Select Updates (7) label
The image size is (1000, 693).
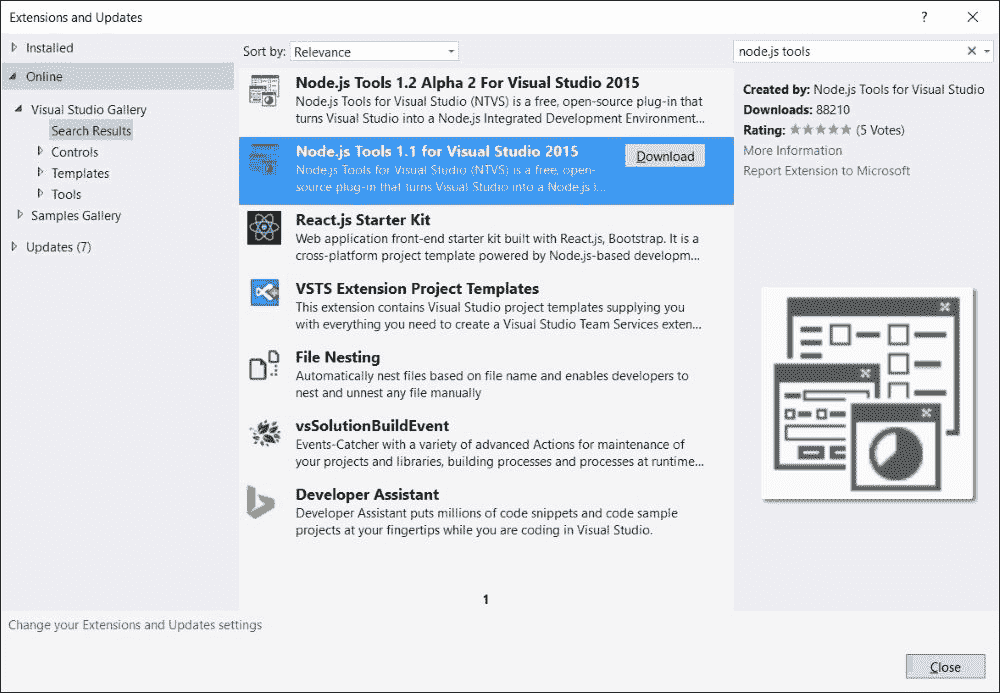pyautogui.click(x=58, y=247)
